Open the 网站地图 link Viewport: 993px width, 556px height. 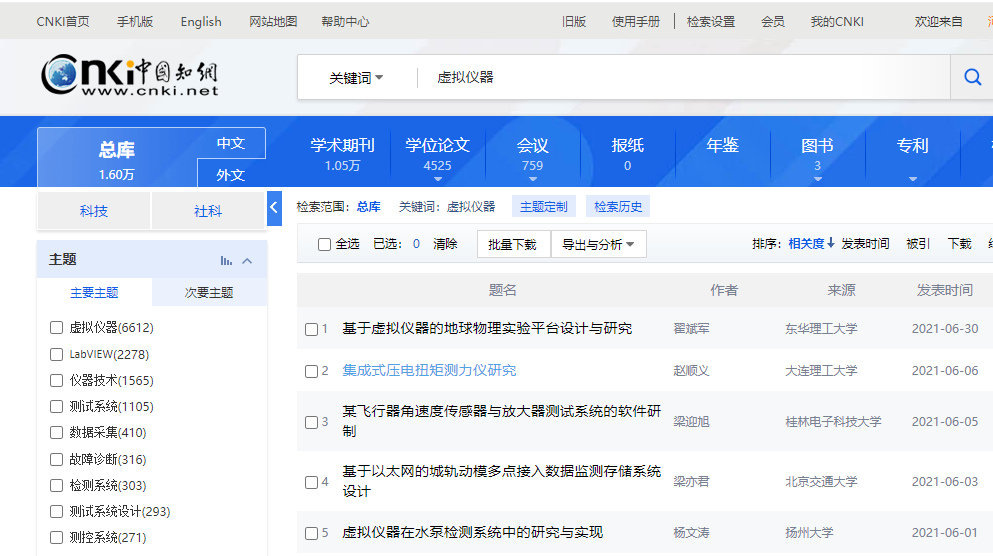273,22
